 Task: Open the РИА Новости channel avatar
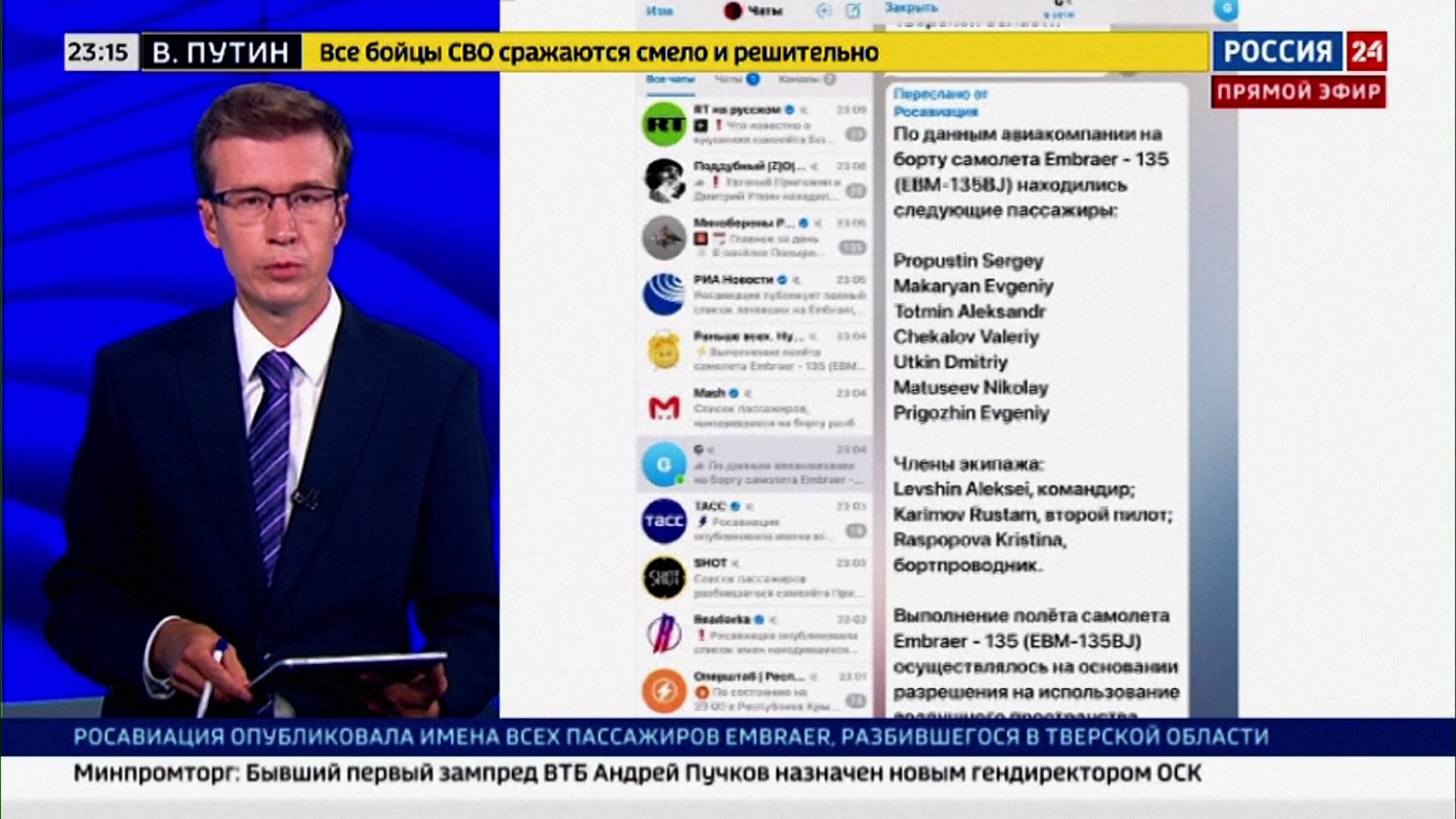pos(664,294)
